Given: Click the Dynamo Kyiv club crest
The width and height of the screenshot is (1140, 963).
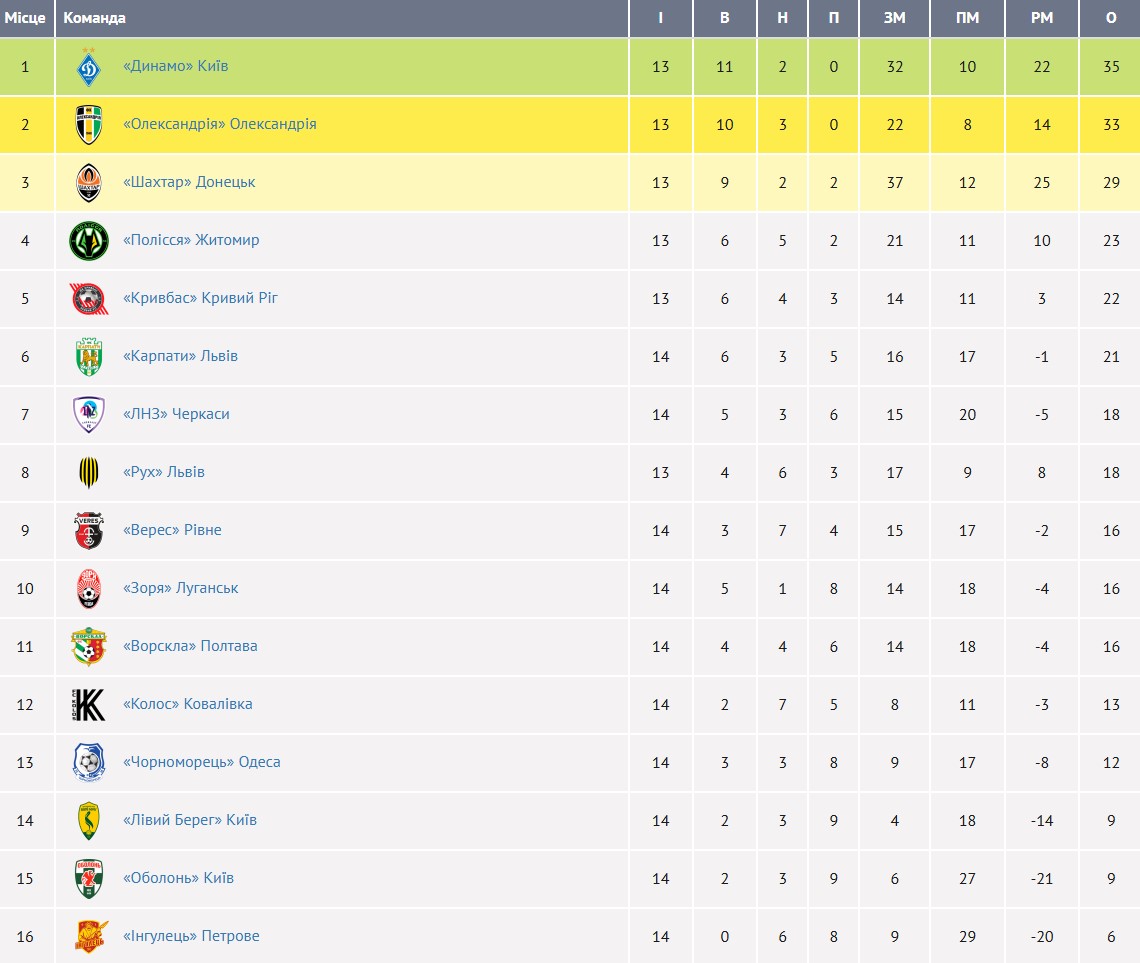Looking at the screenshot, I should click(89, 67).
